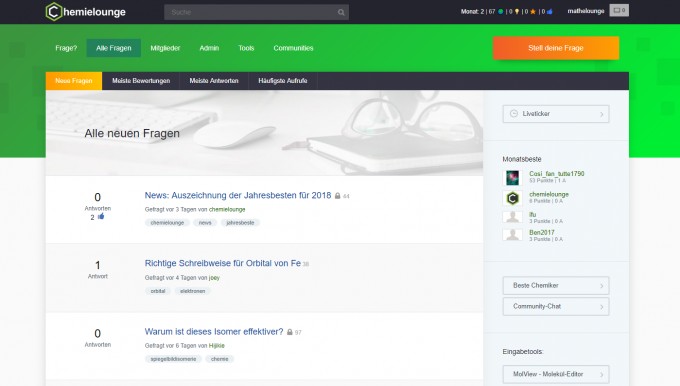680x386 pixels.
Task: Click lock icon beside Isomer question title
Action: pyautogui.click(x=290, y=332)
